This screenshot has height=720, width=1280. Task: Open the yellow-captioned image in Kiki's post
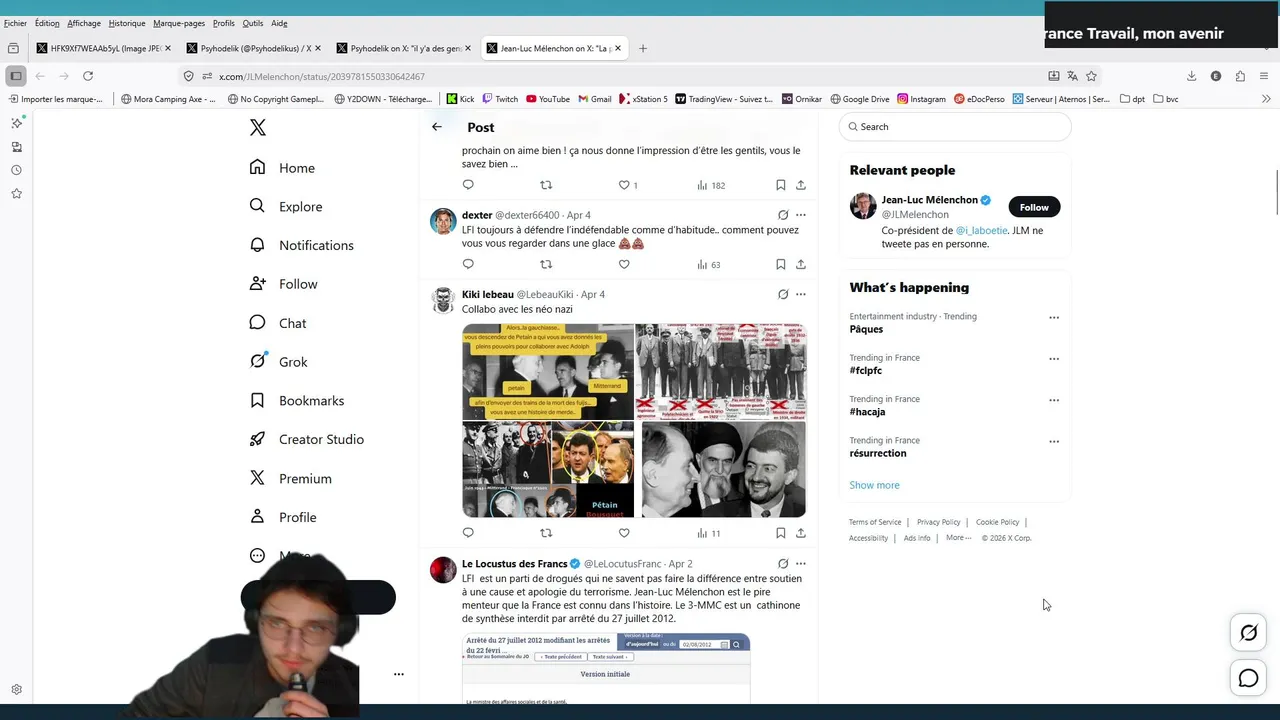547,371
